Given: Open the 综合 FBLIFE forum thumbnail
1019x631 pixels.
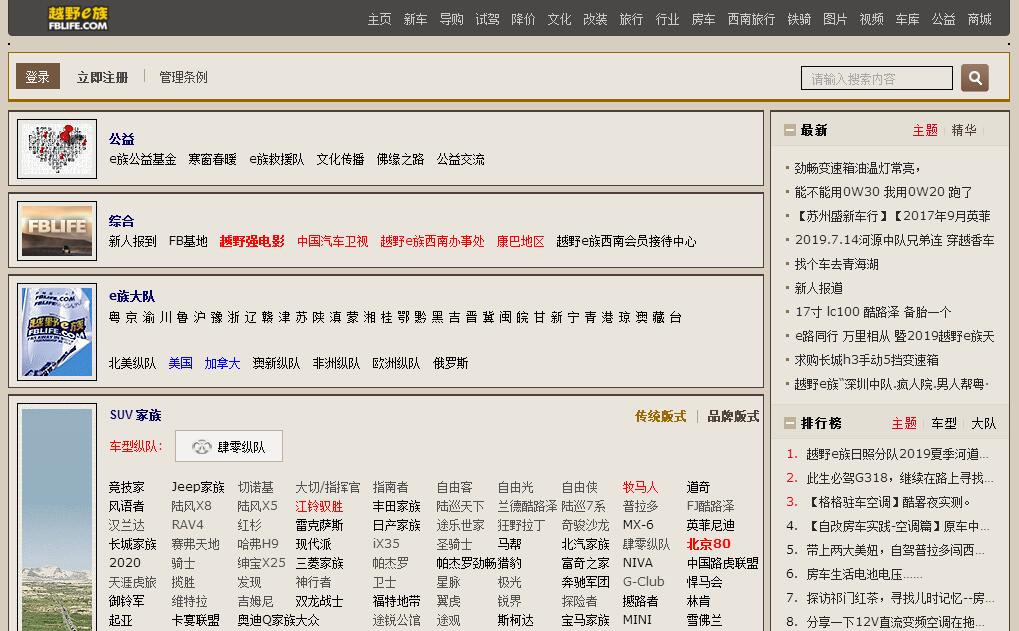Looking at the screenshot, I should pos(57,230).
